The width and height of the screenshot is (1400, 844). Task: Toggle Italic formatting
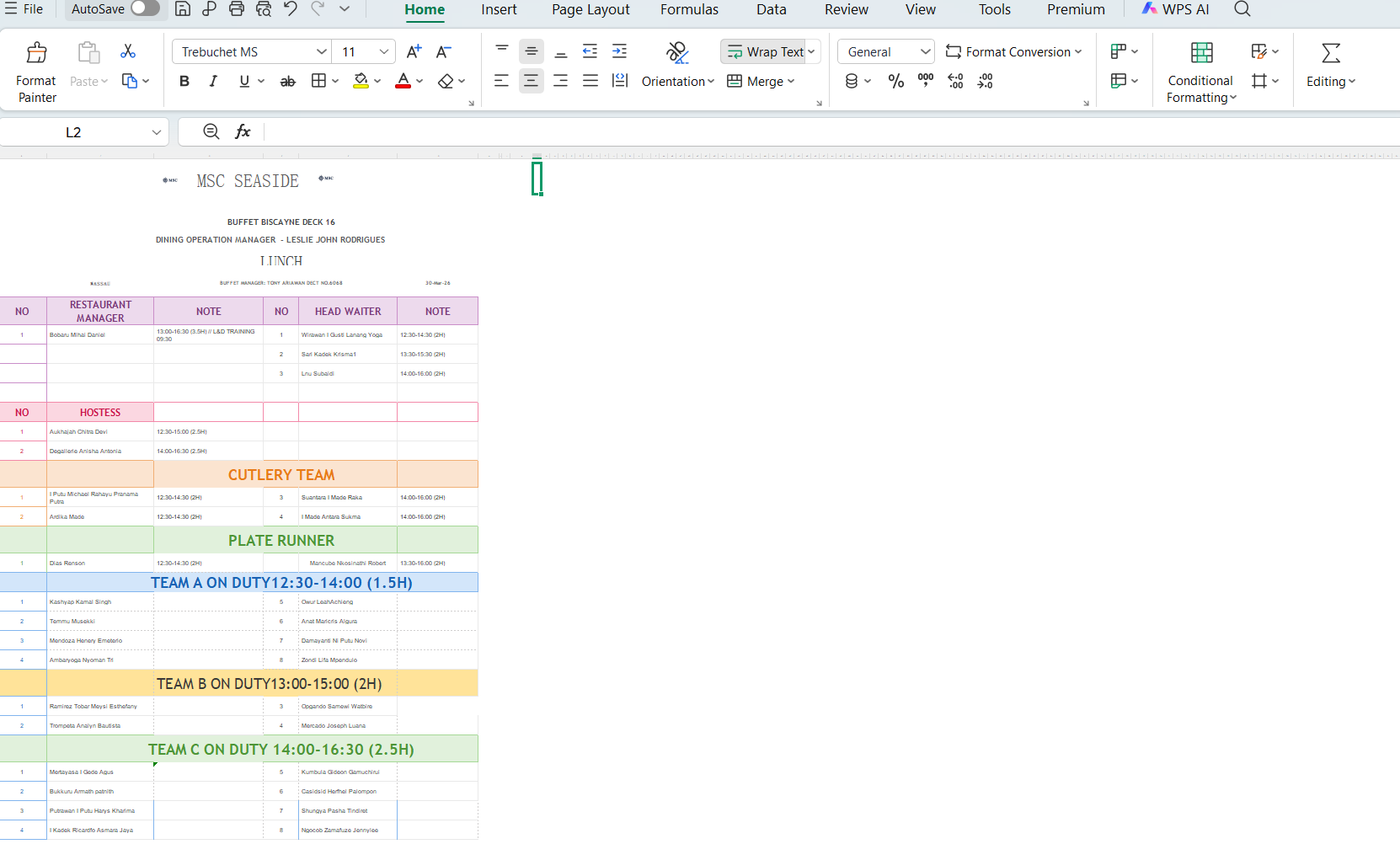pyautogui.click(x=213, y=81)
